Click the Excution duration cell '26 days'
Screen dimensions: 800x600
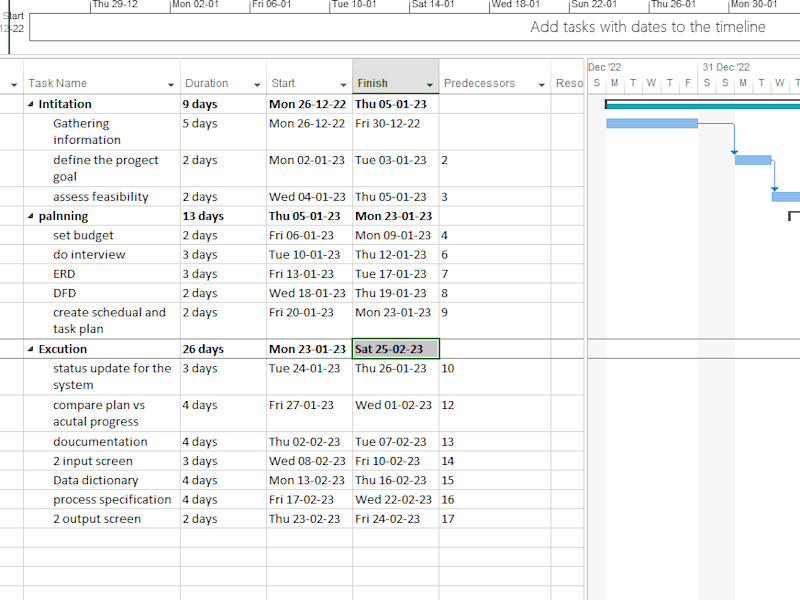pyautogui.click(x=223, y=349)
